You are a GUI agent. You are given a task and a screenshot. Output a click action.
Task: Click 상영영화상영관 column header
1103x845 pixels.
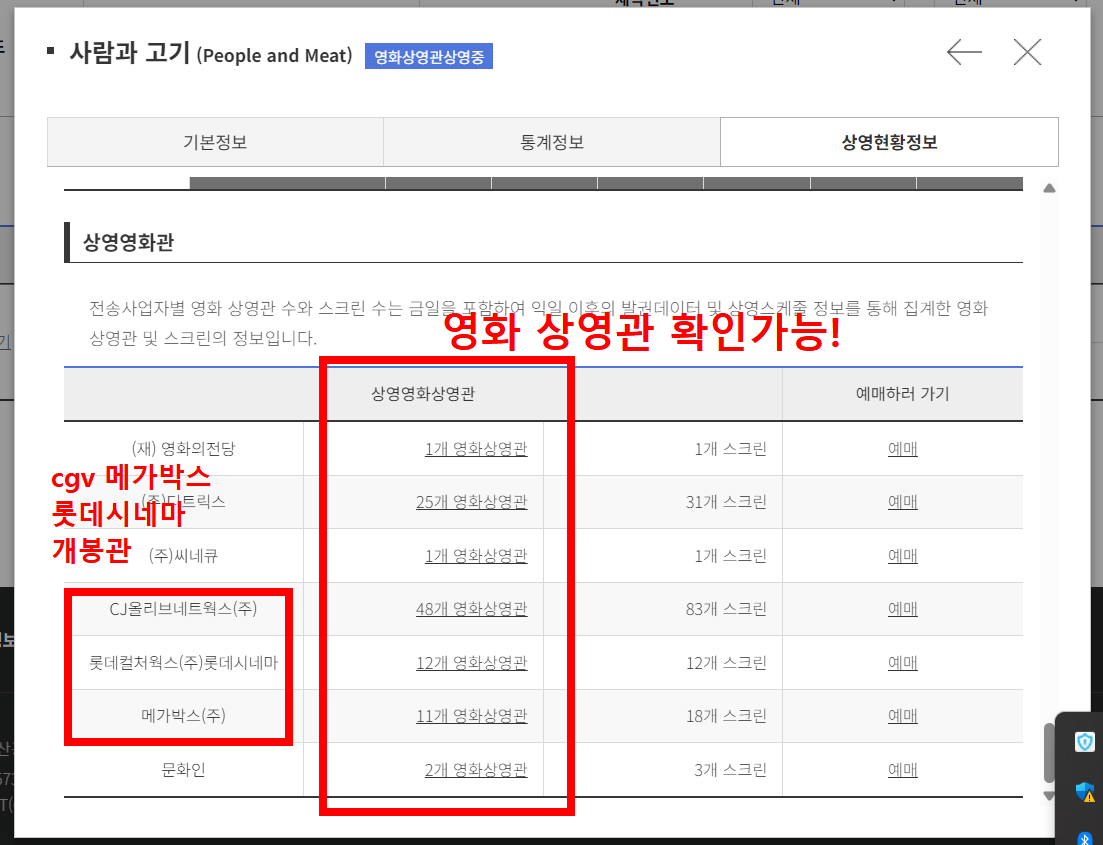tap(423, 394)
